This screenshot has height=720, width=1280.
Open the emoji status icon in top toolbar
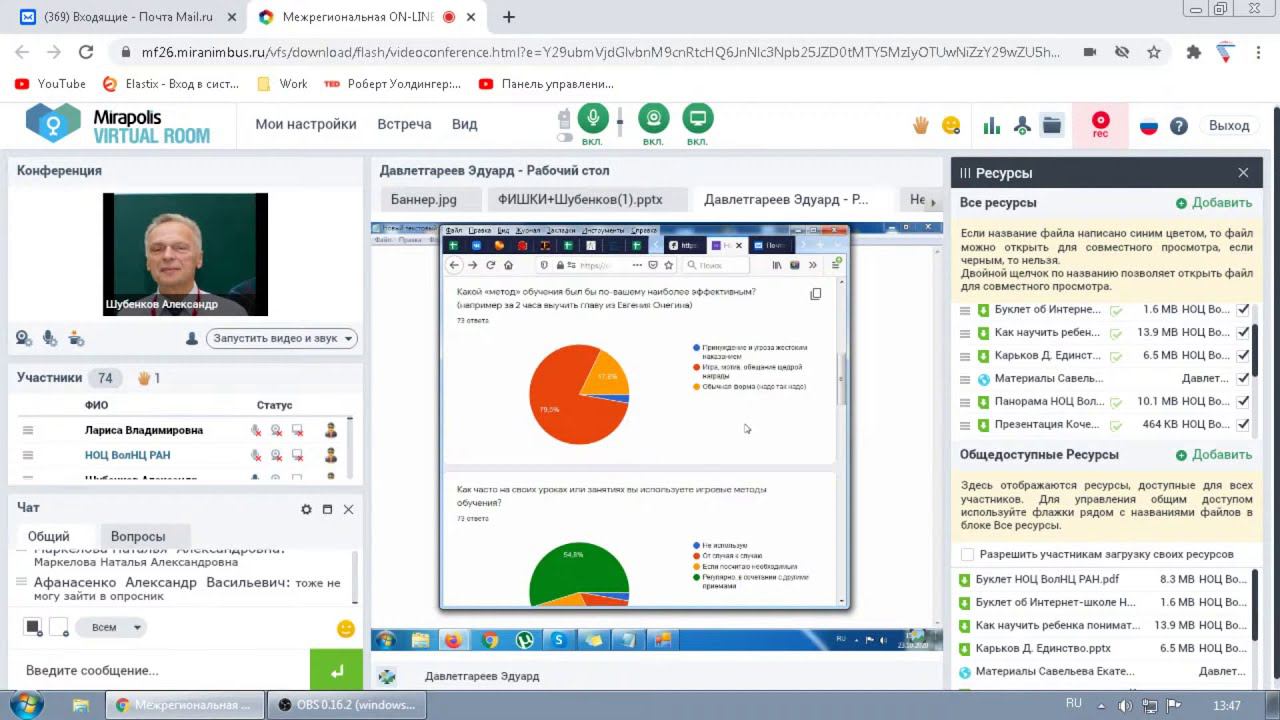click(951, 125)
